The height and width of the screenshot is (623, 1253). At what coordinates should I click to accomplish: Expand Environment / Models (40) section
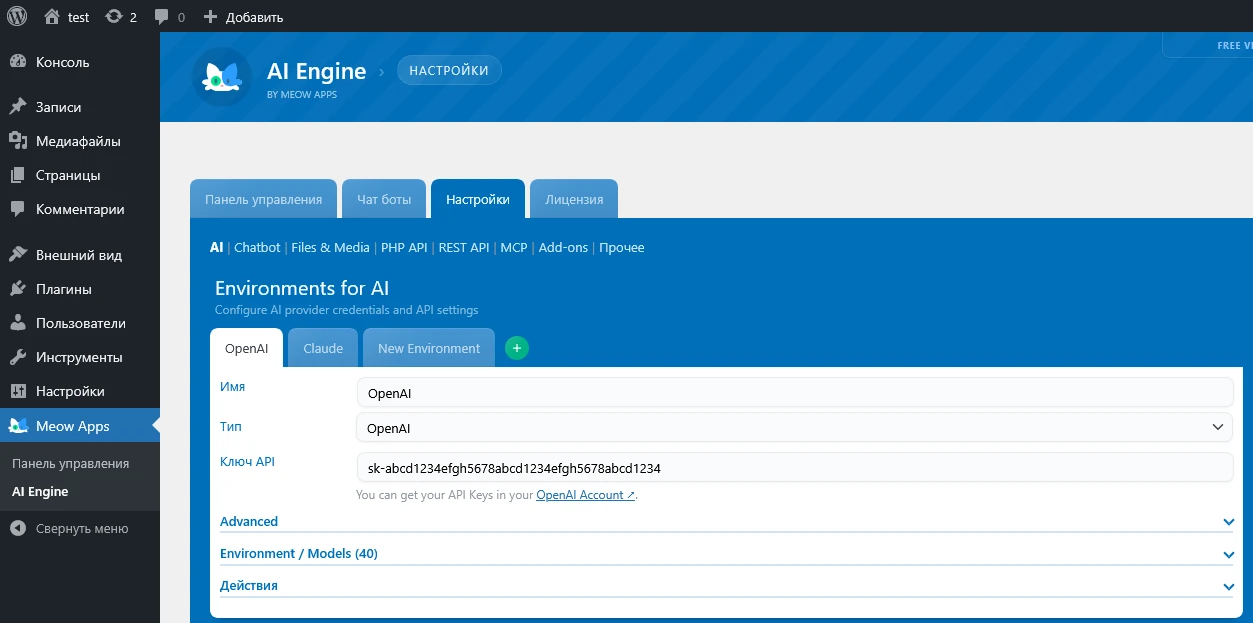click(728, 553)
